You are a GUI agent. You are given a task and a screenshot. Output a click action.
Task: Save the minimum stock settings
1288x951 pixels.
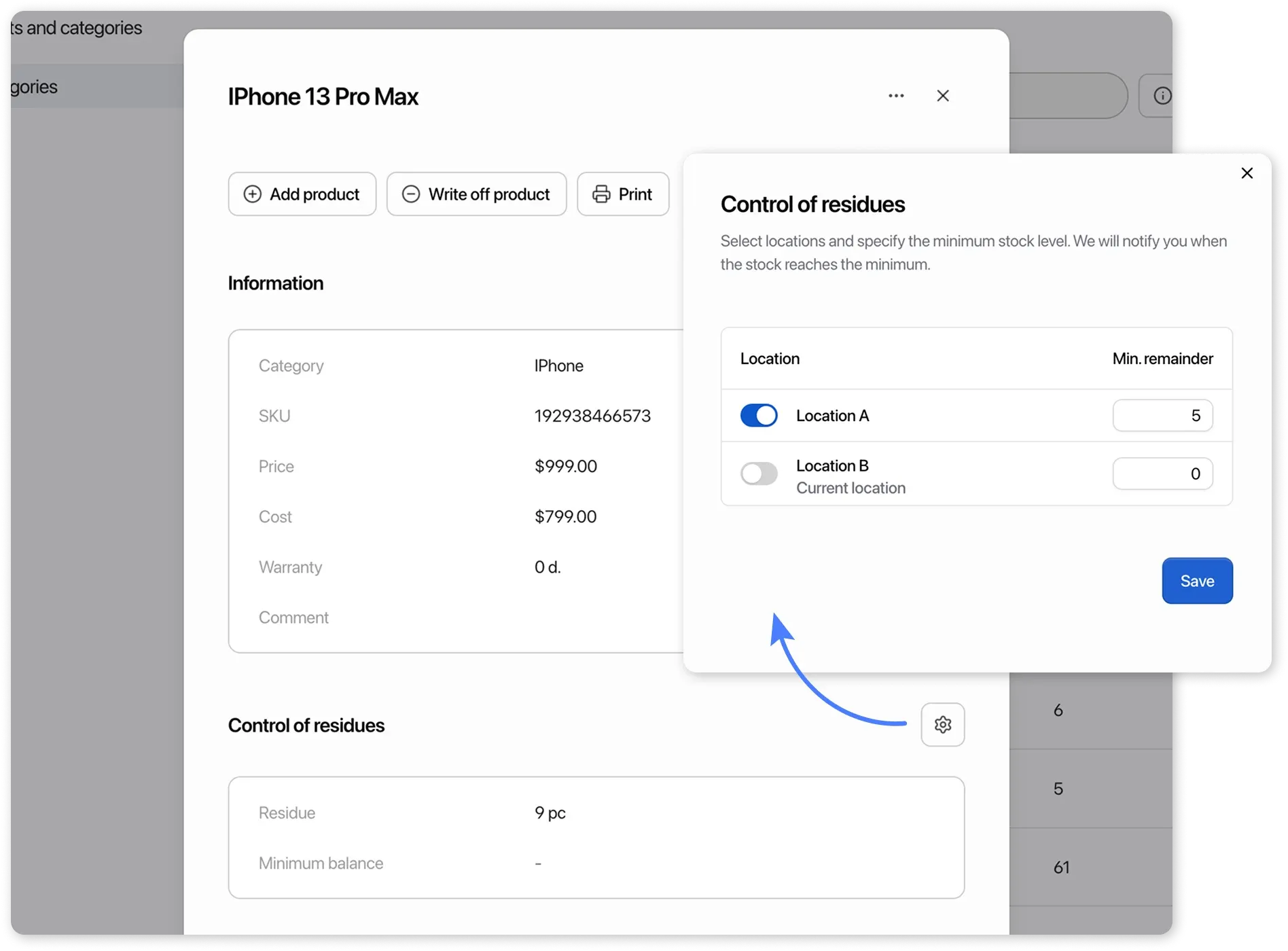[1196, 581]
